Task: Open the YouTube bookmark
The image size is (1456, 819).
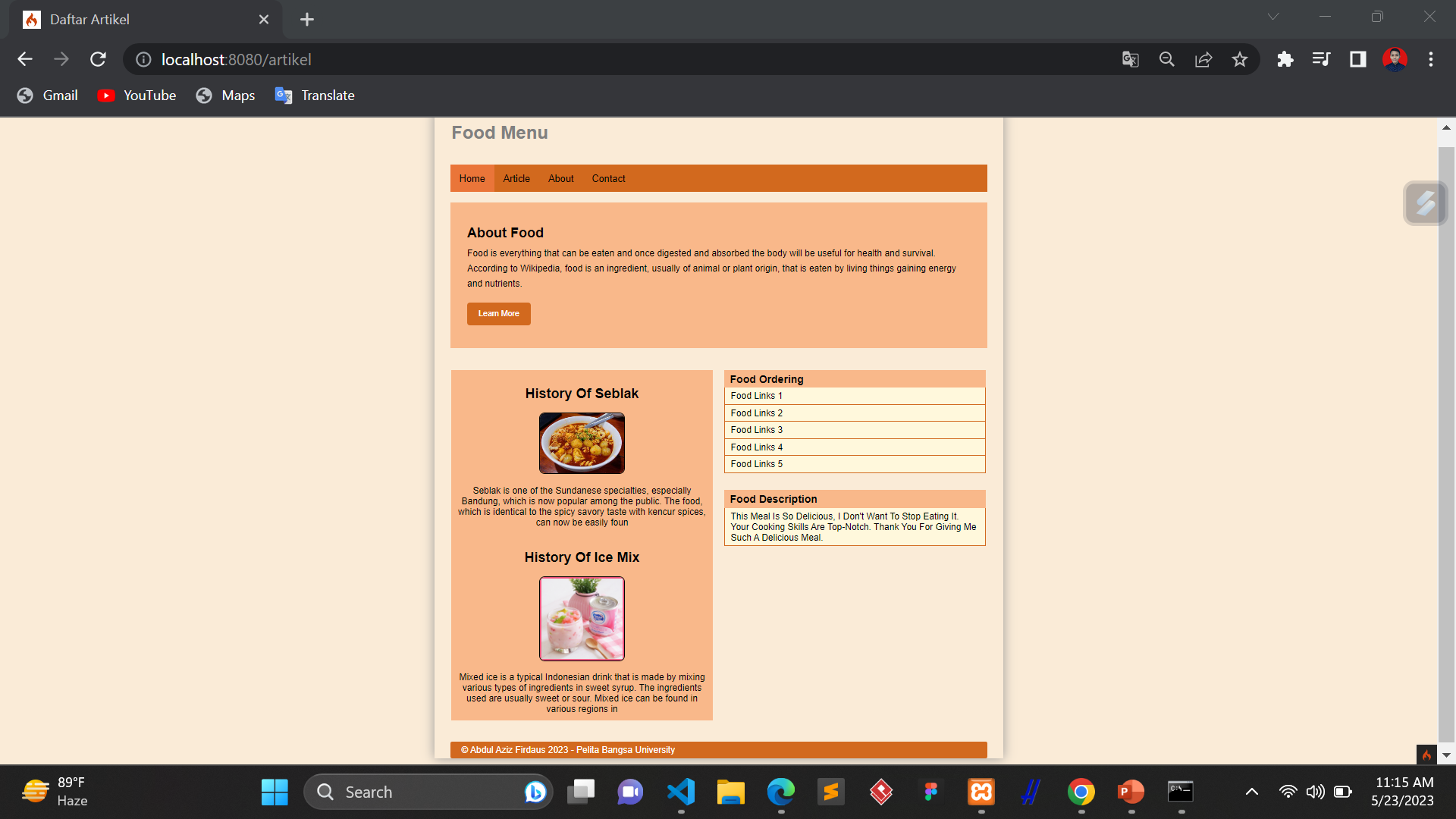Action: (136, 95)
